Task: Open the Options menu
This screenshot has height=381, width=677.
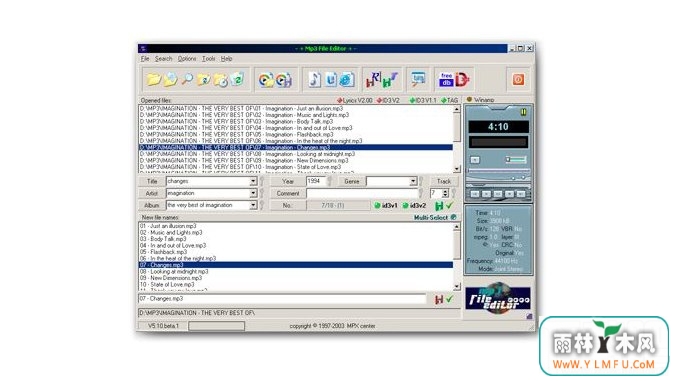Action: (x=187, y=59)
